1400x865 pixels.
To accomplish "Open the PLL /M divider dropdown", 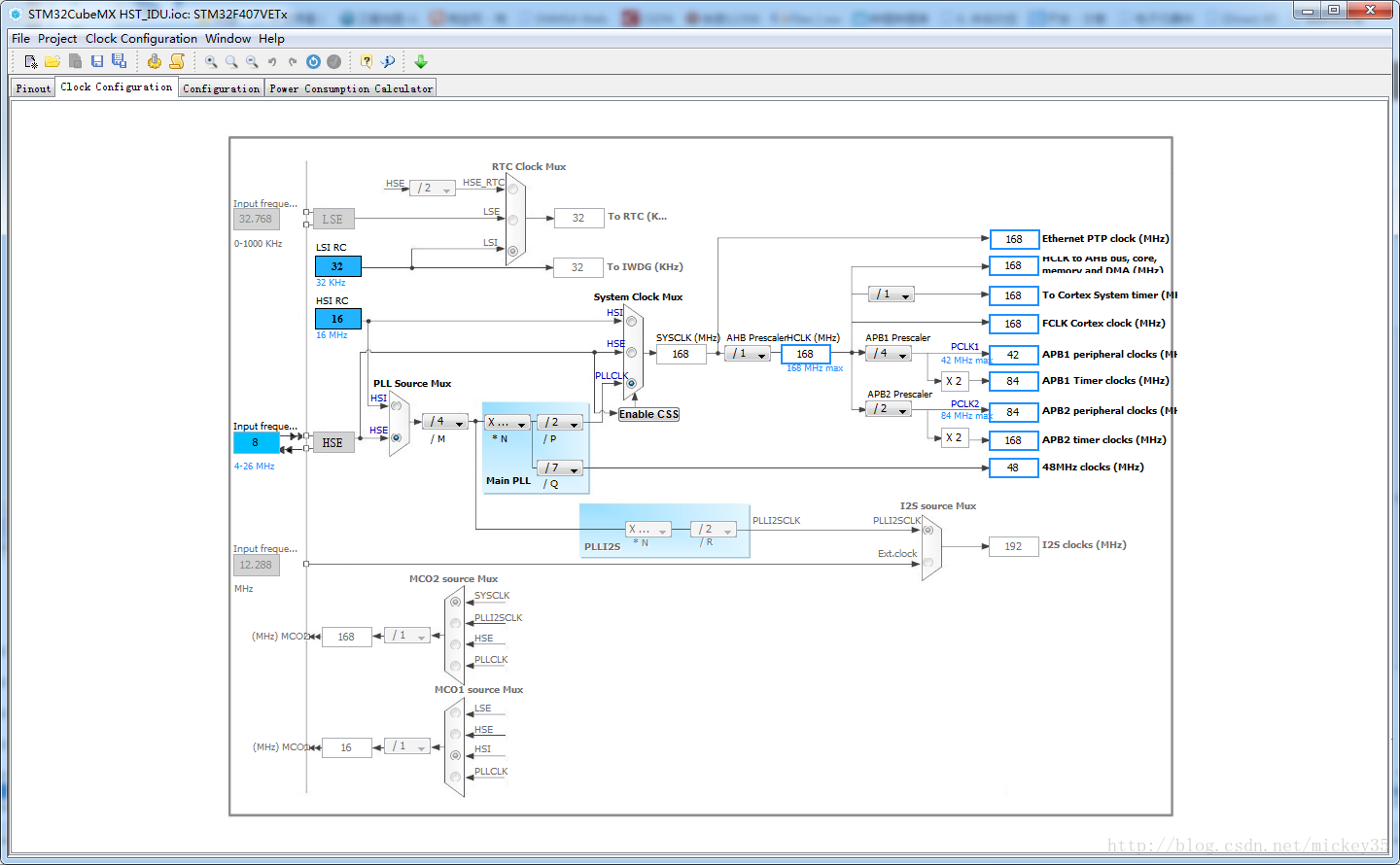I will click(445, 422).
